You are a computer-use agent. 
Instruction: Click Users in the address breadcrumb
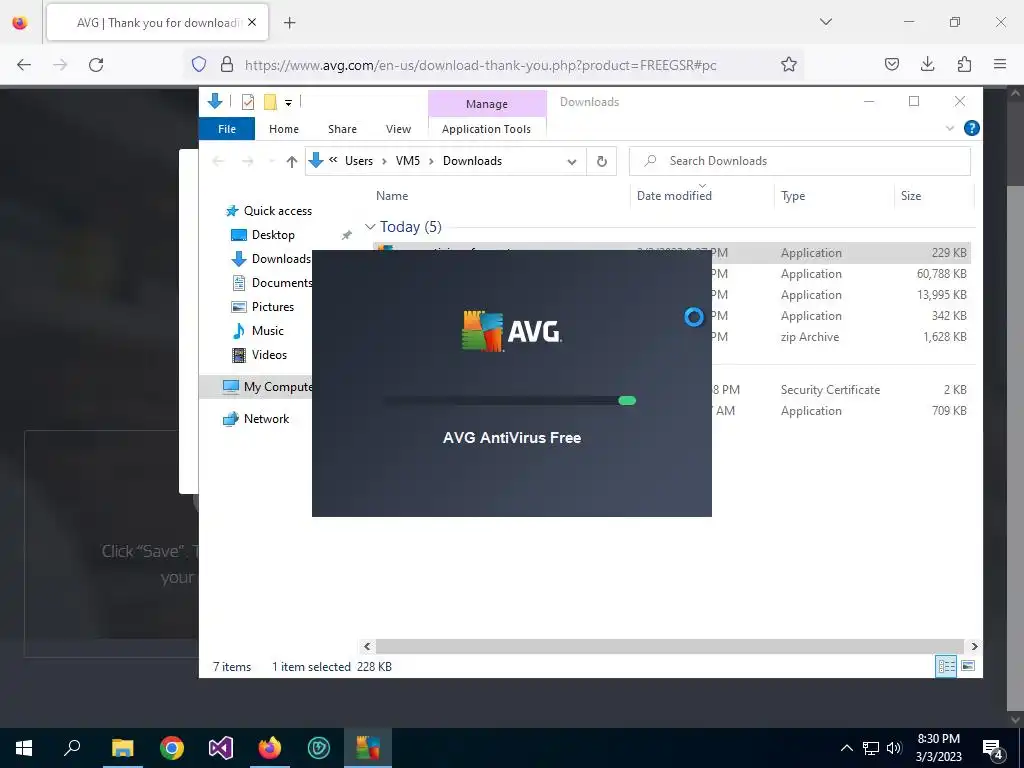pos(359,161)
